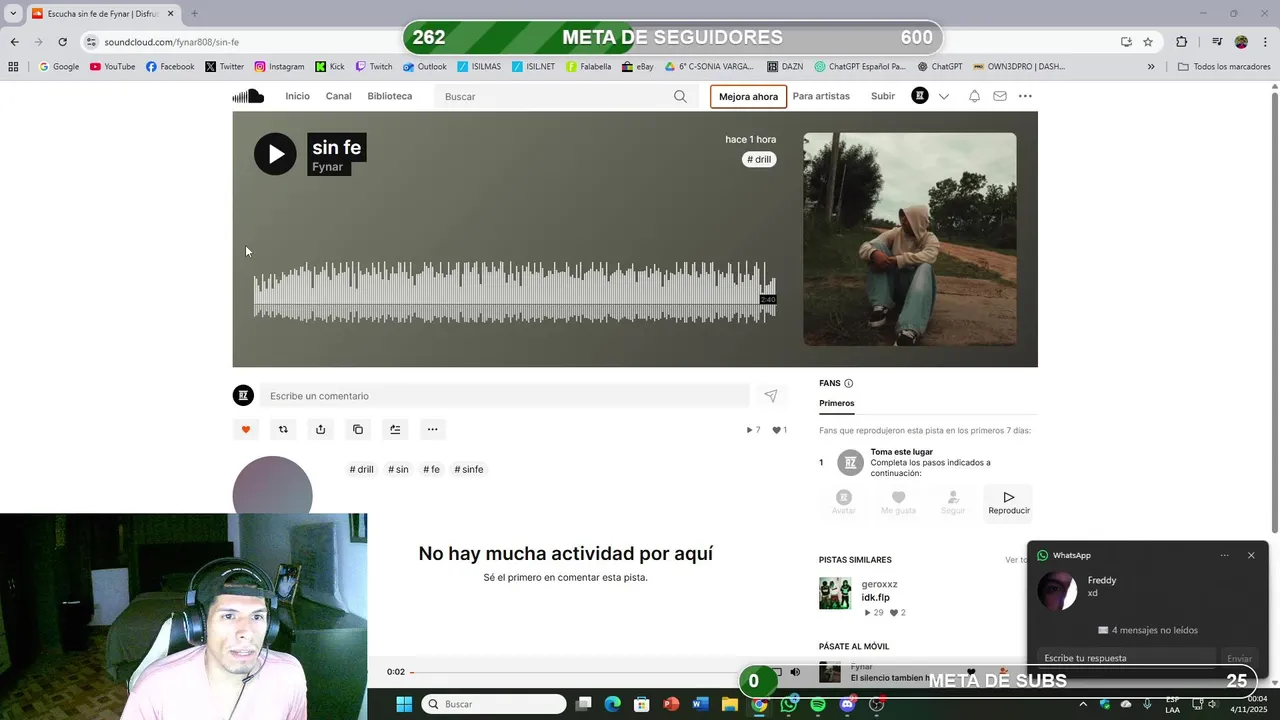This screenshot has height=720, width=1280.
Task: Open the track artwork image
Action: (909, 239)
